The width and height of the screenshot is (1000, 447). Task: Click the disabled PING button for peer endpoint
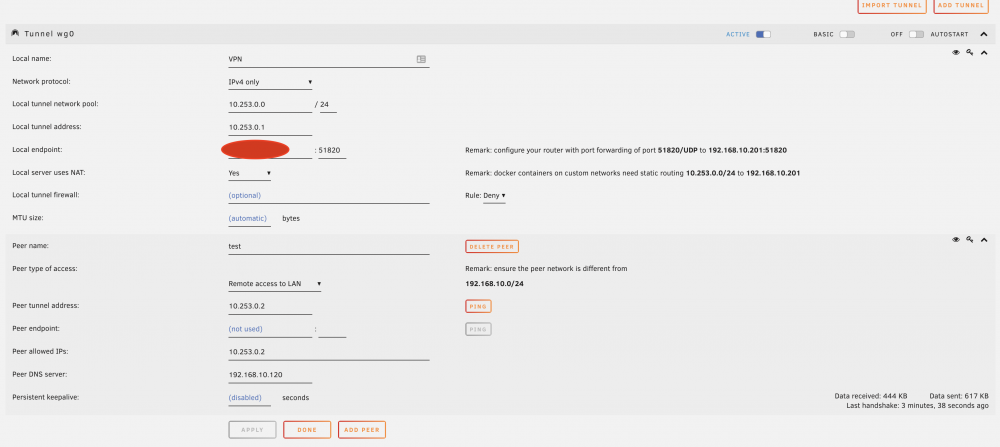click(478, 329)
